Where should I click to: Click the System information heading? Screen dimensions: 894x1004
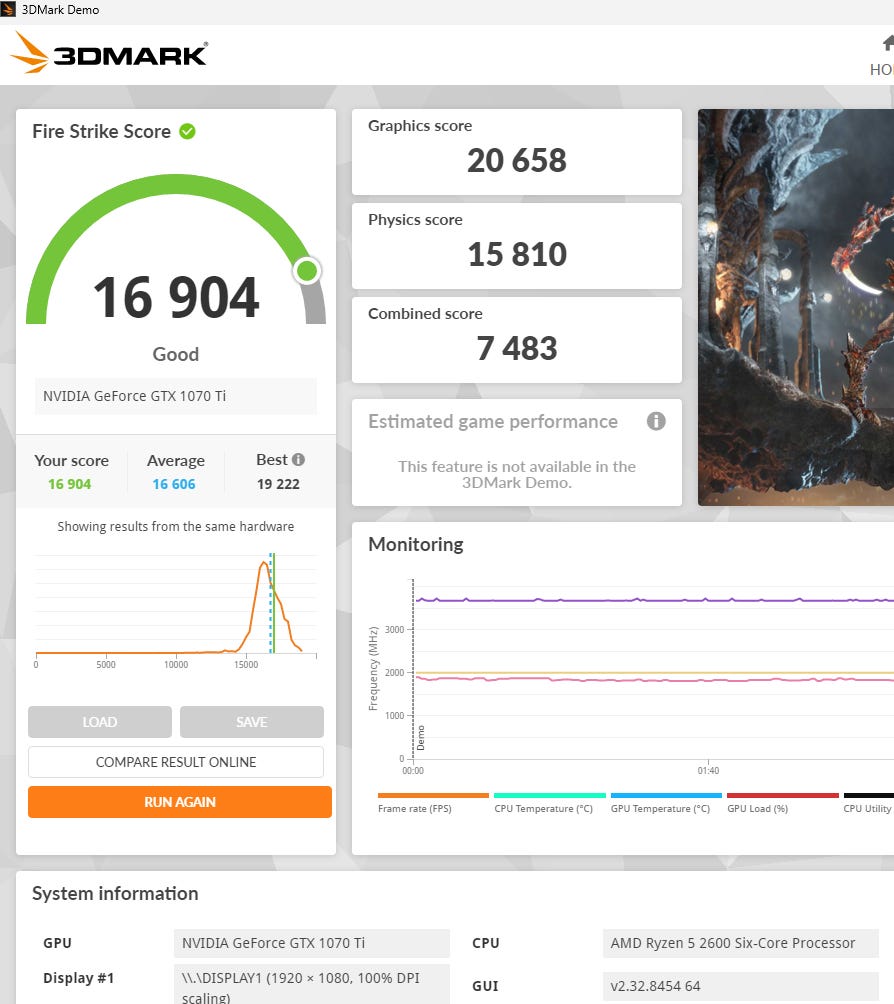115,893
